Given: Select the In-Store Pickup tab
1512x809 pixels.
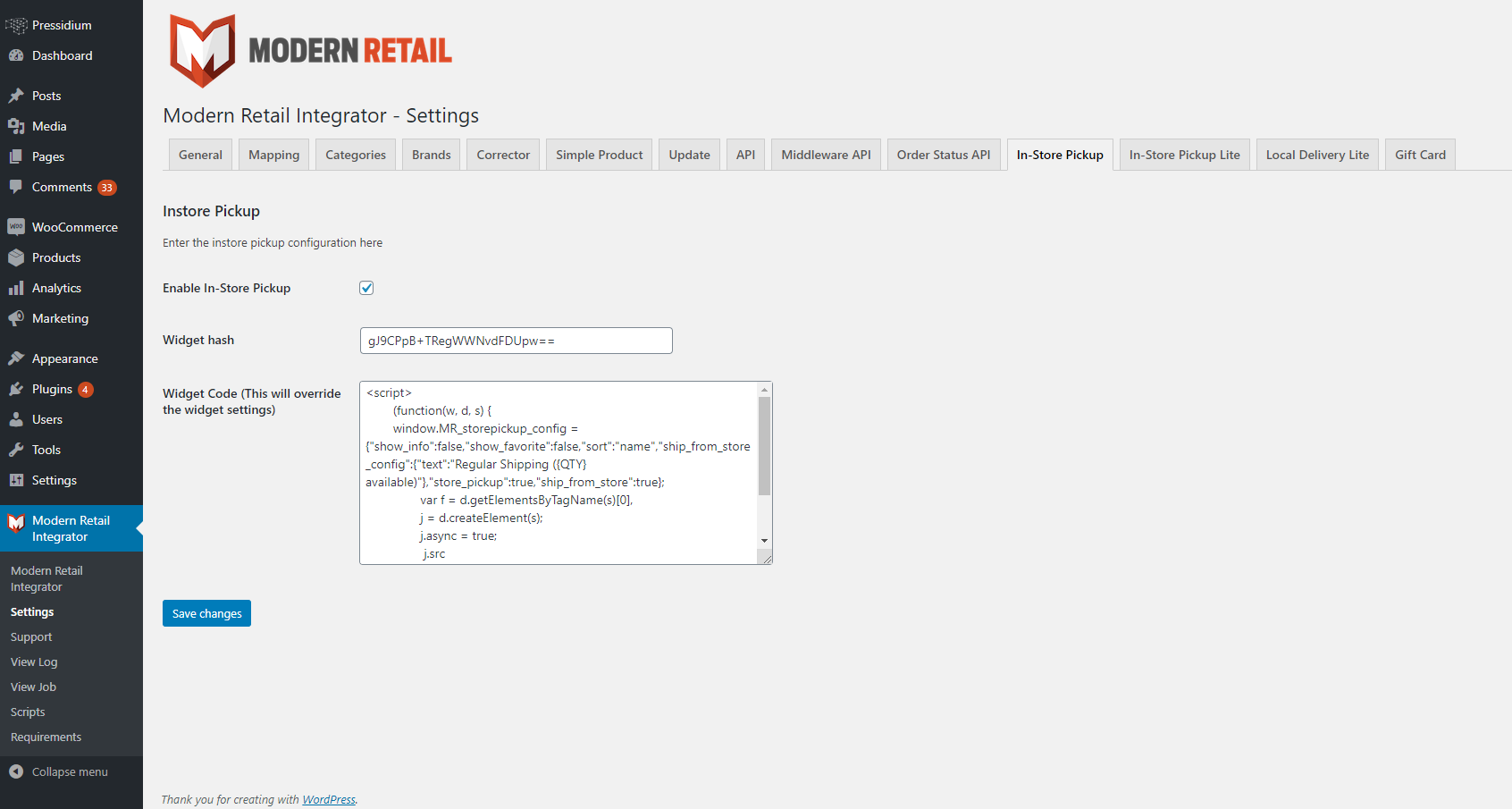Looking at the screenshot, I should [1060, 155].
